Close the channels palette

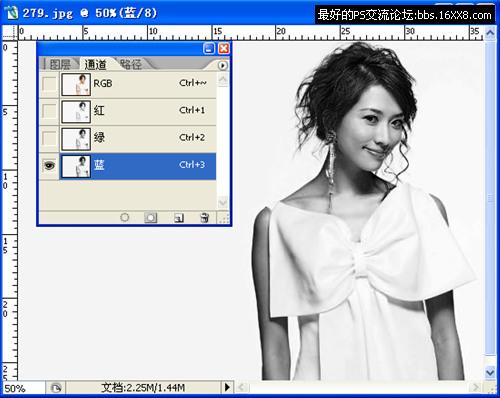click(224, 49)
